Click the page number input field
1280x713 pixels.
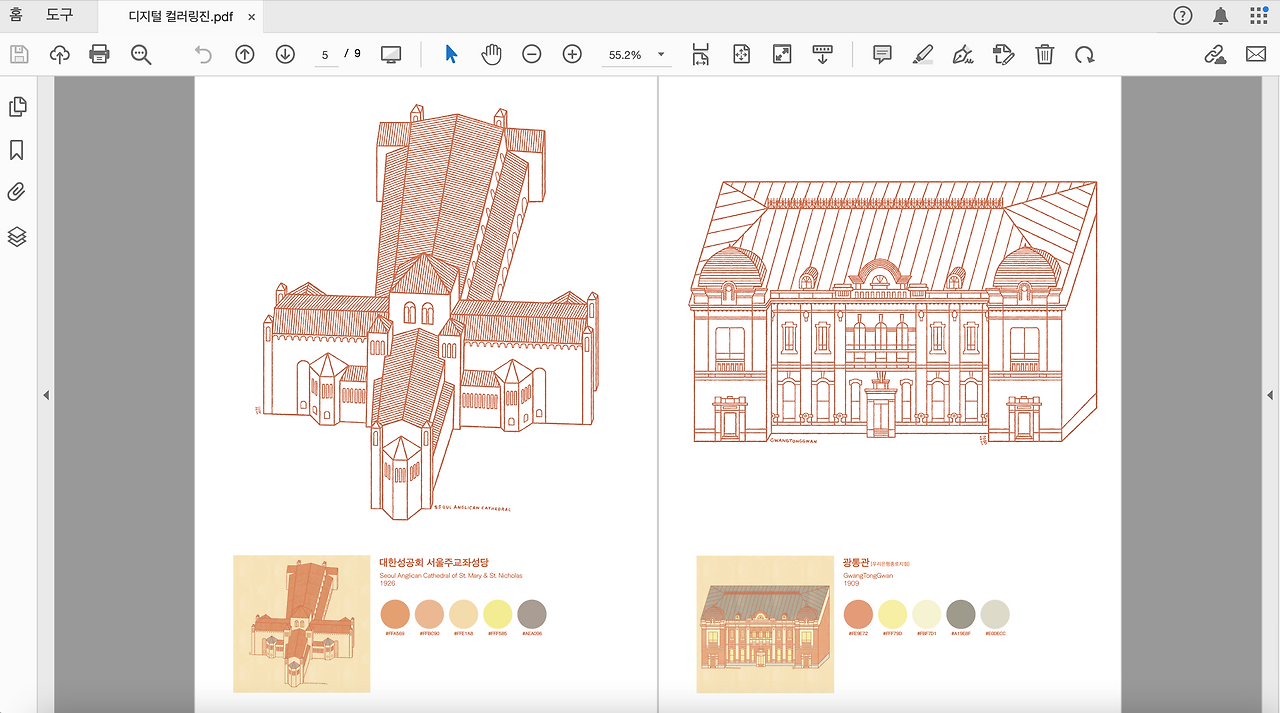[x=325, y=55]
